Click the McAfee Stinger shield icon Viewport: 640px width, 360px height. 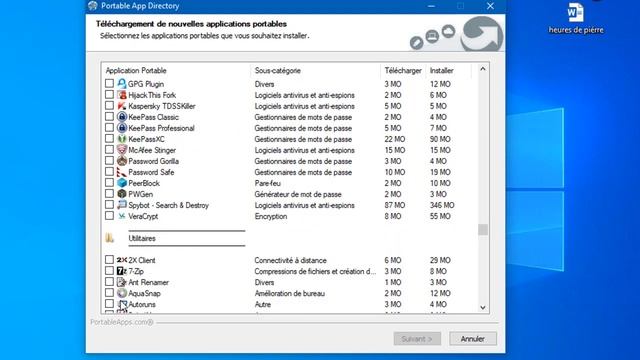[122, 150]
